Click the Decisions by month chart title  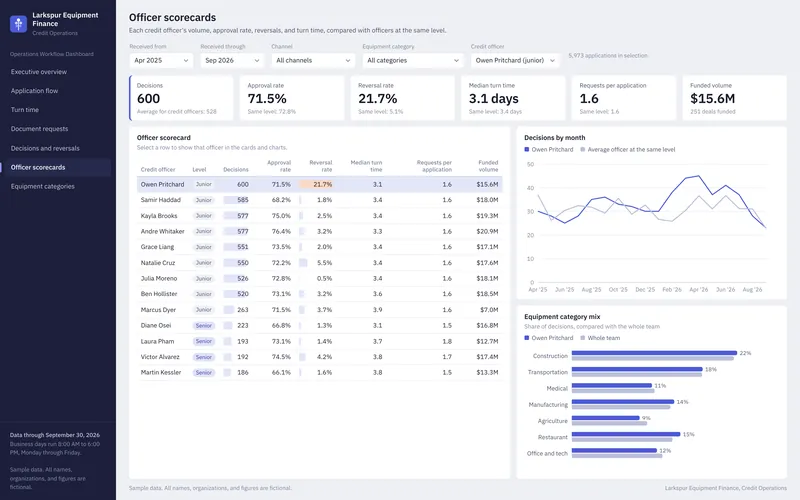pyautogui.click(x=555, y=138)
